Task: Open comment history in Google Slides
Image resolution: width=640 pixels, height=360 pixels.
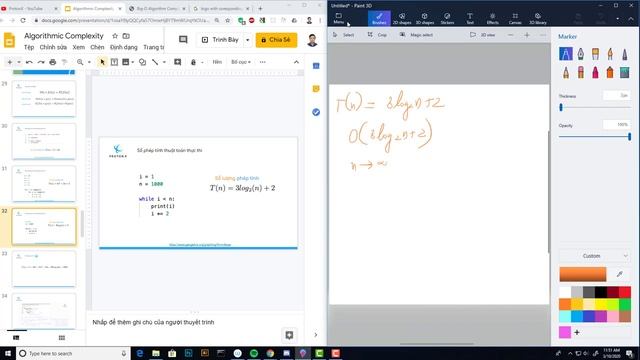Action: click(183, 40)
